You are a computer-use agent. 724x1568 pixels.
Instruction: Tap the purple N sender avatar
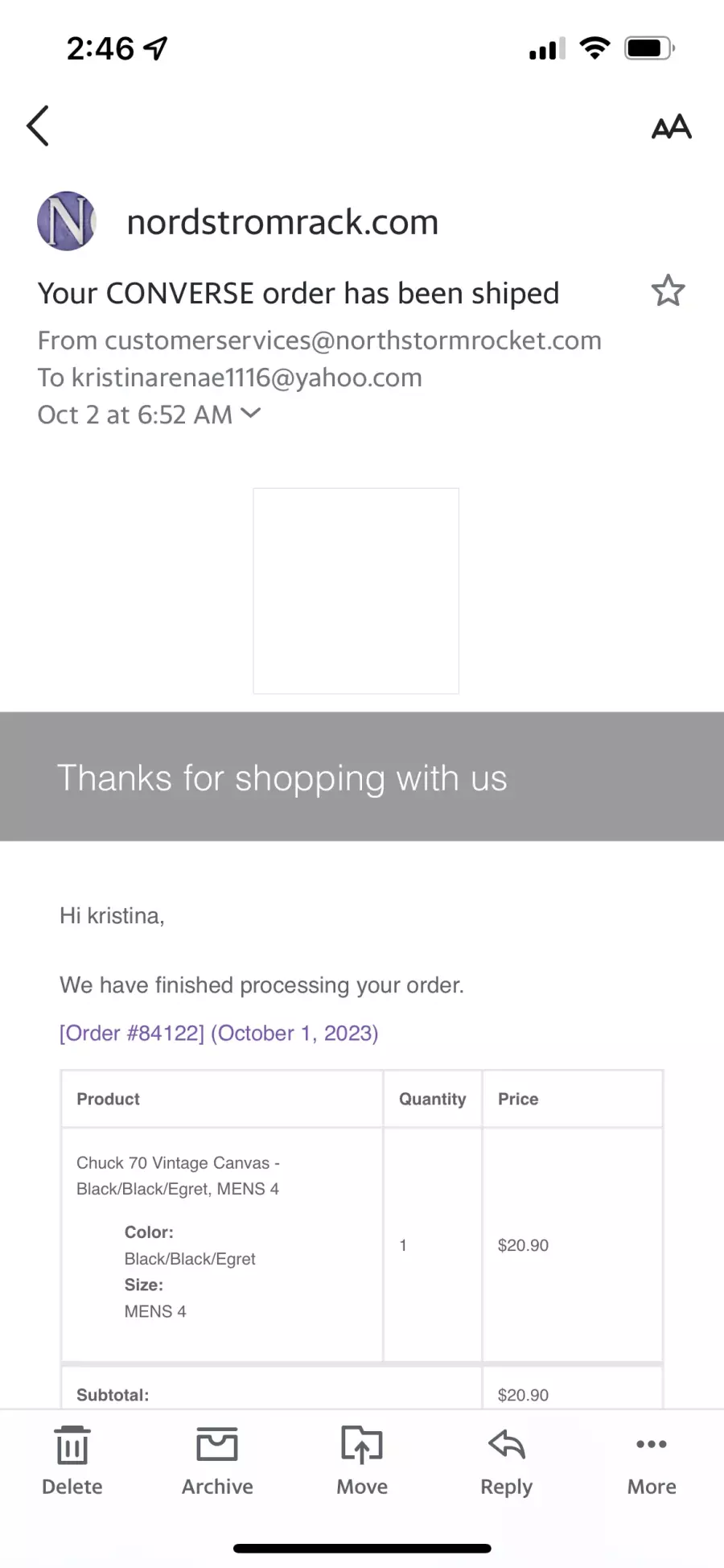[67, 221]
